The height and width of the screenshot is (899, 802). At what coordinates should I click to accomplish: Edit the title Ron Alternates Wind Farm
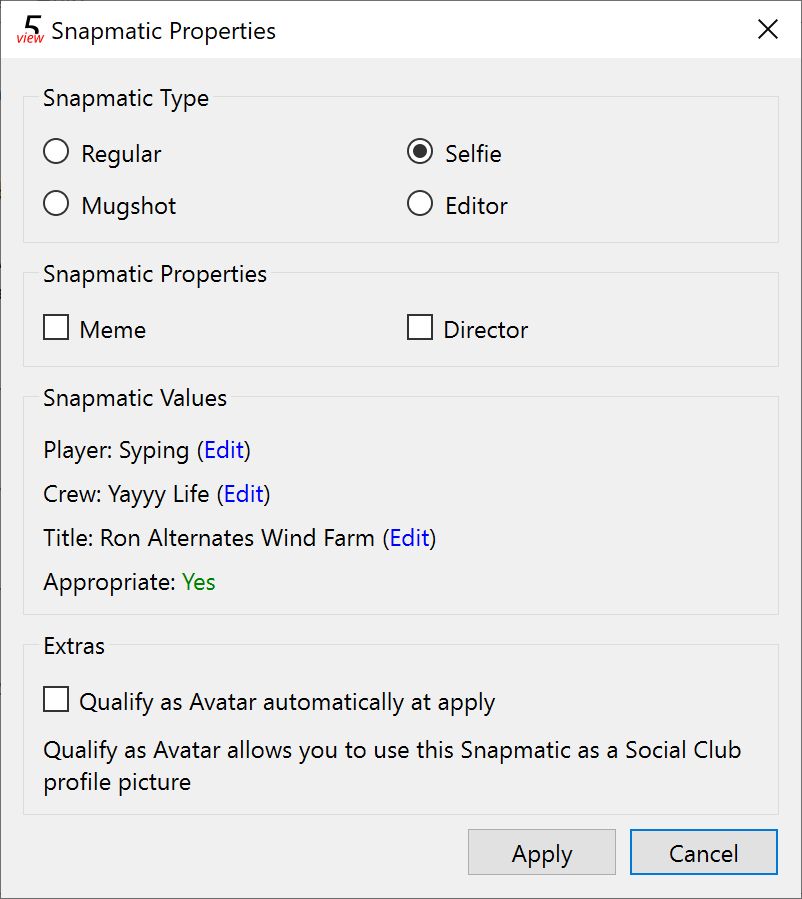409,538
